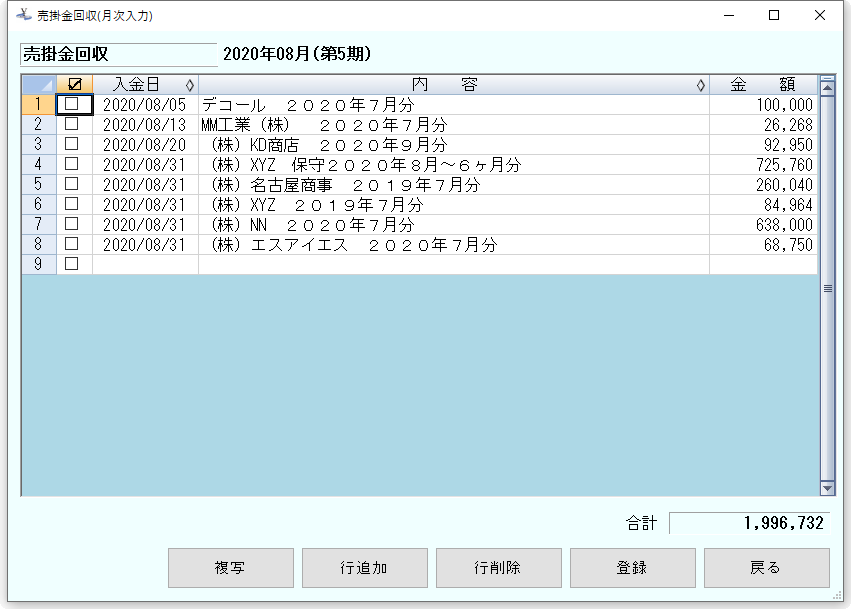851x609 pixels.
Task: Select row header number 4
Action: [x=39, y=164]
